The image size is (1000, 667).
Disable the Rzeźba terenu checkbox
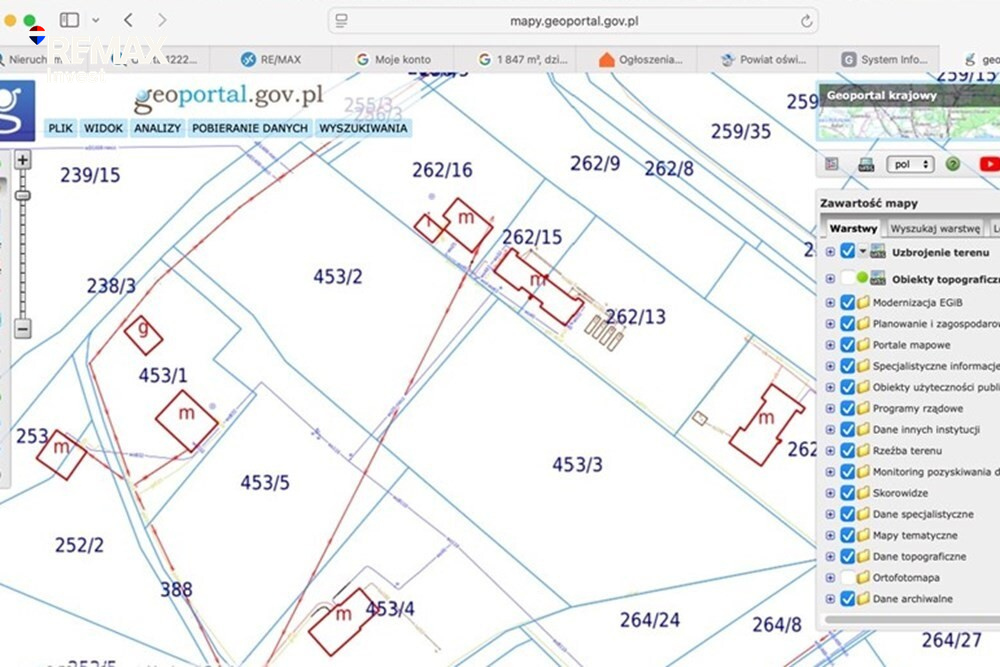pos(847,451)
